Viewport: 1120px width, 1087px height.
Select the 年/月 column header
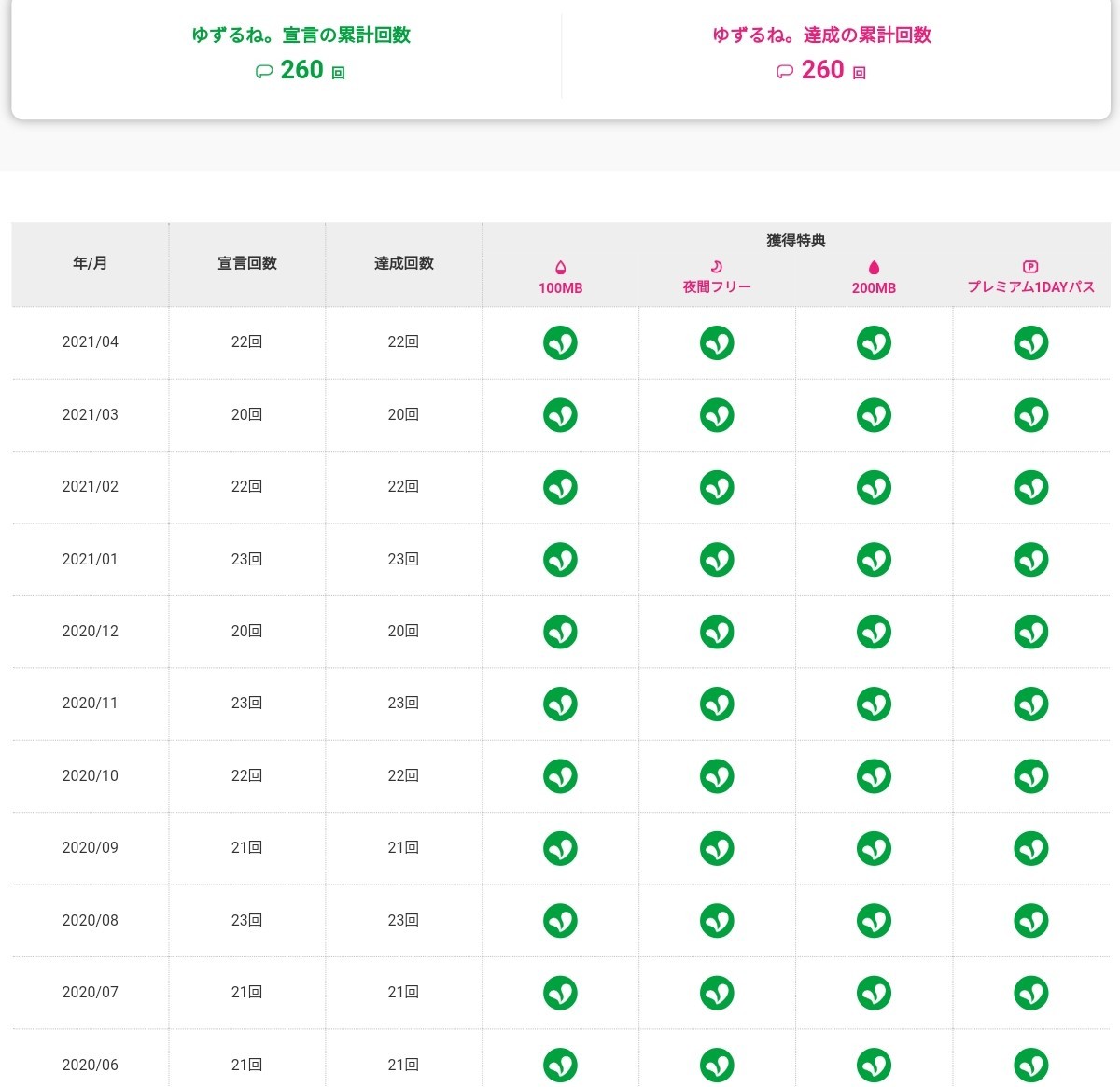91,264
